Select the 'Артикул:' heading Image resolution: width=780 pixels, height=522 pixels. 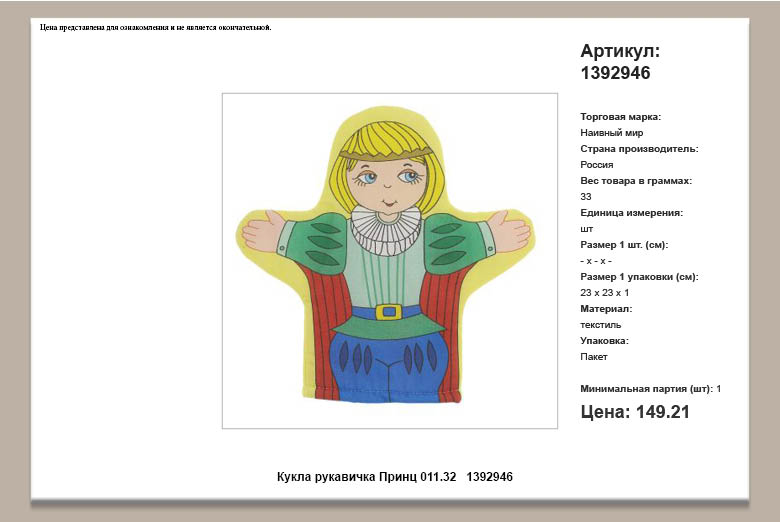click(x=620, y=51)
